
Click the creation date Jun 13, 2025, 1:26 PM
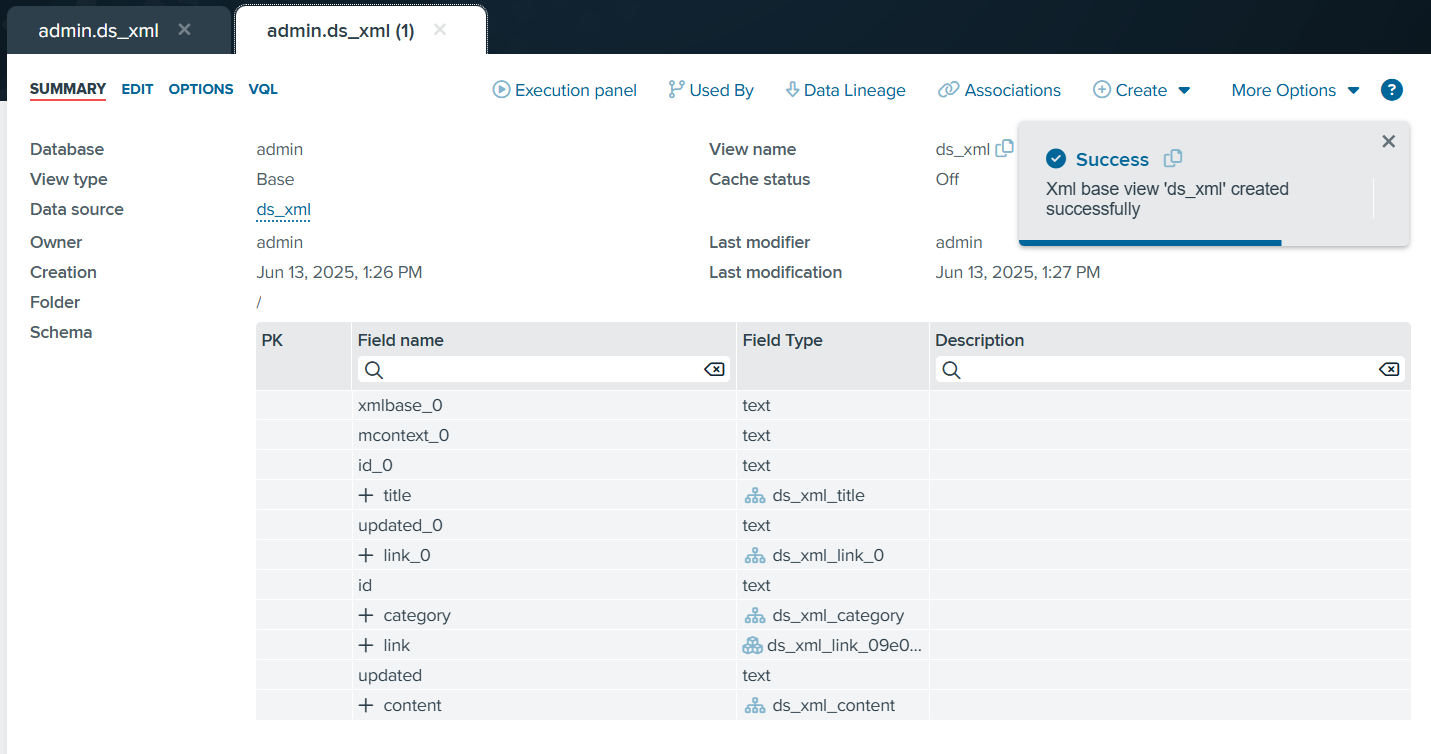click(x=339, y=272)
